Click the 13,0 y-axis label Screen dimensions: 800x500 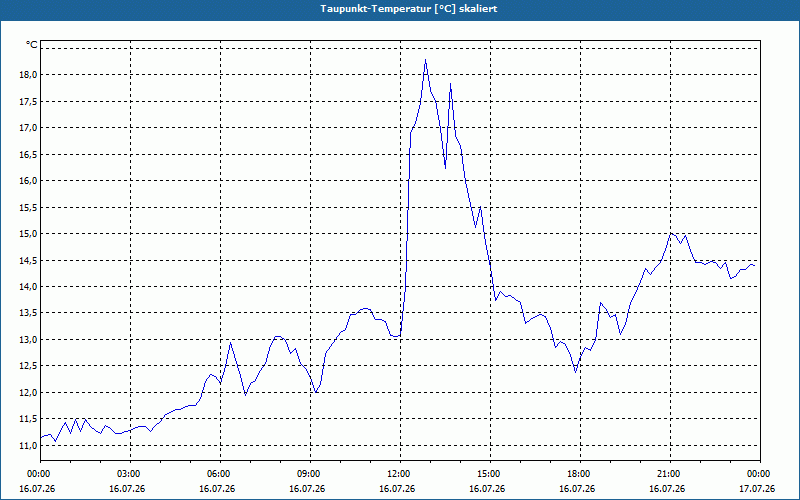tap(28, 339)
